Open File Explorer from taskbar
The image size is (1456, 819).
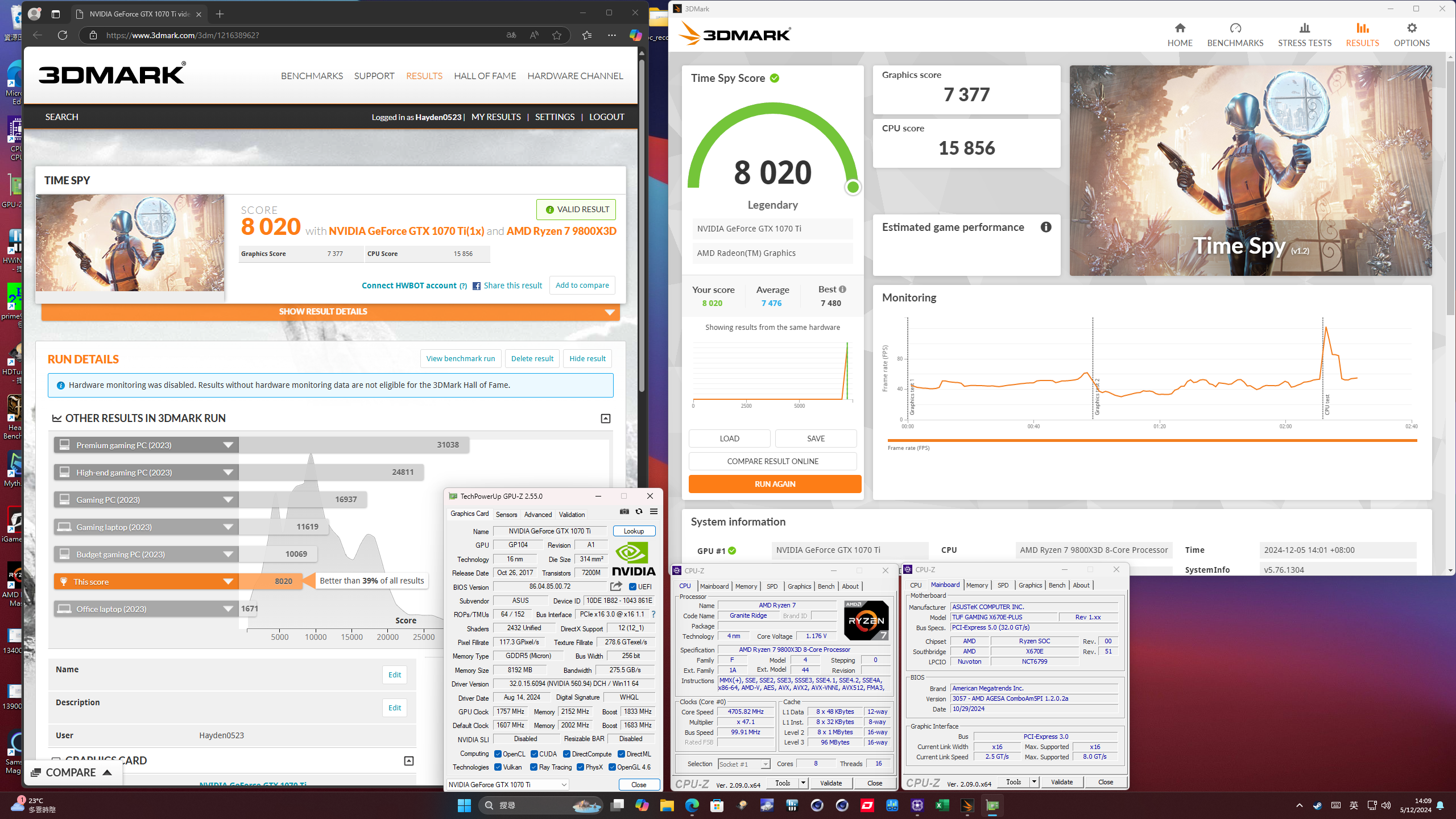667,805
